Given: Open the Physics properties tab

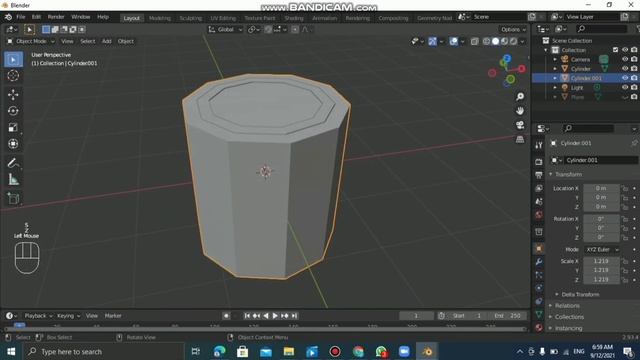Looking at the screenshot, I should [539, 288].
